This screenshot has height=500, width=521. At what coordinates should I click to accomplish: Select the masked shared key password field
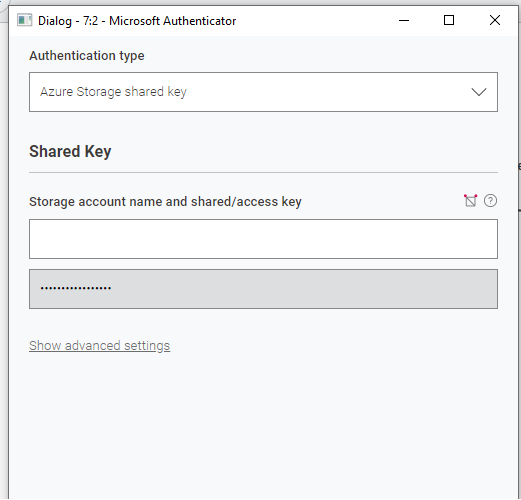tap(263, 289)
